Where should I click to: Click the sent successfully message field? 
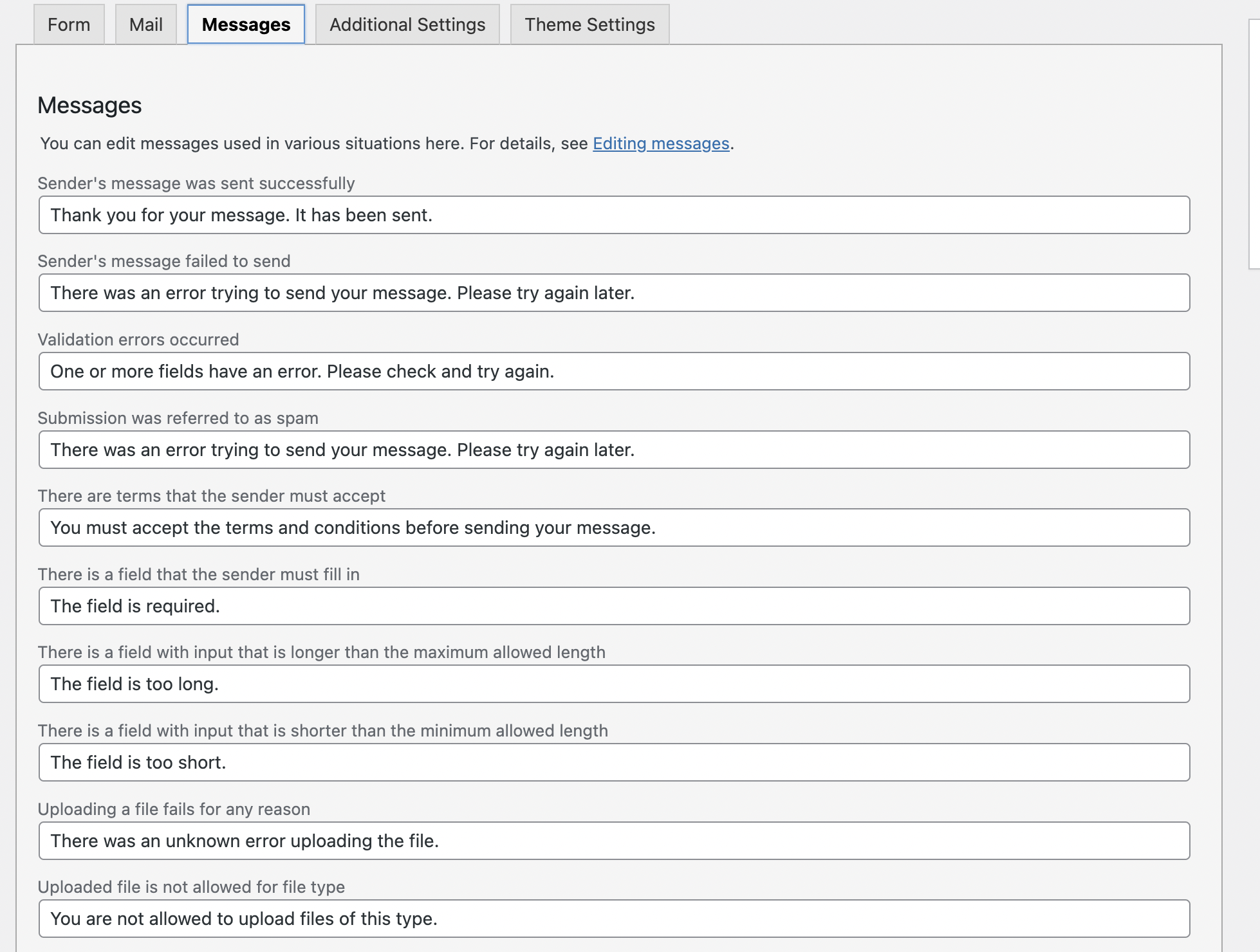pos(614,215)
